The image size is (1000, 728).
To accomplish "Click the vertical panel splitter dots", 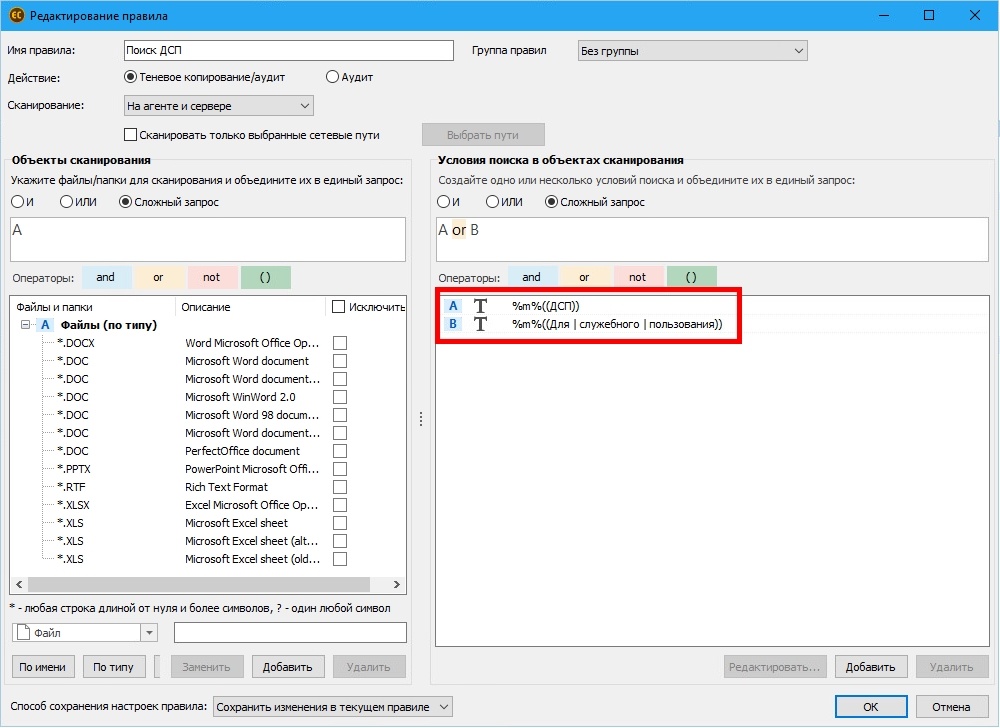I will pos(421,419).
